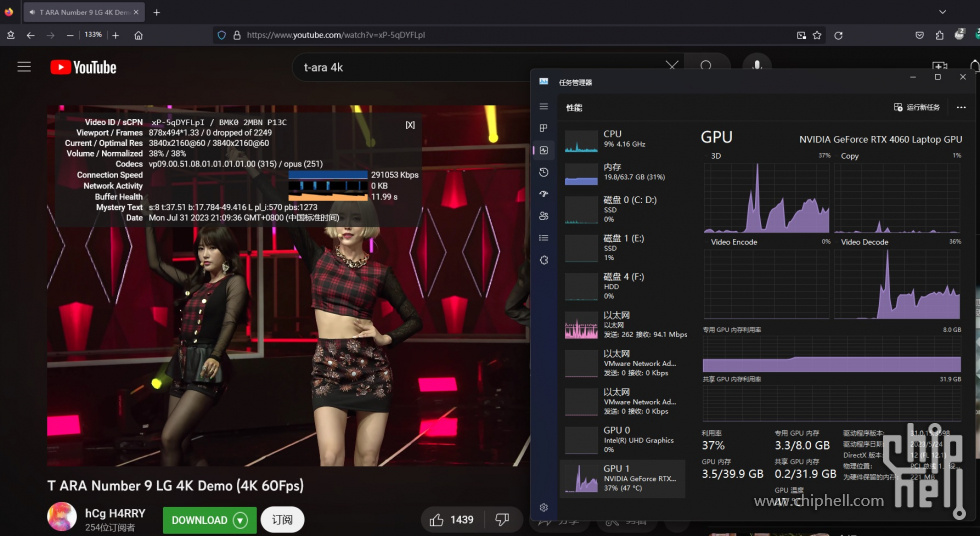The image size is (980, 536).
Task: Open the YouTube hamburger guide menu
Action: 24,67
